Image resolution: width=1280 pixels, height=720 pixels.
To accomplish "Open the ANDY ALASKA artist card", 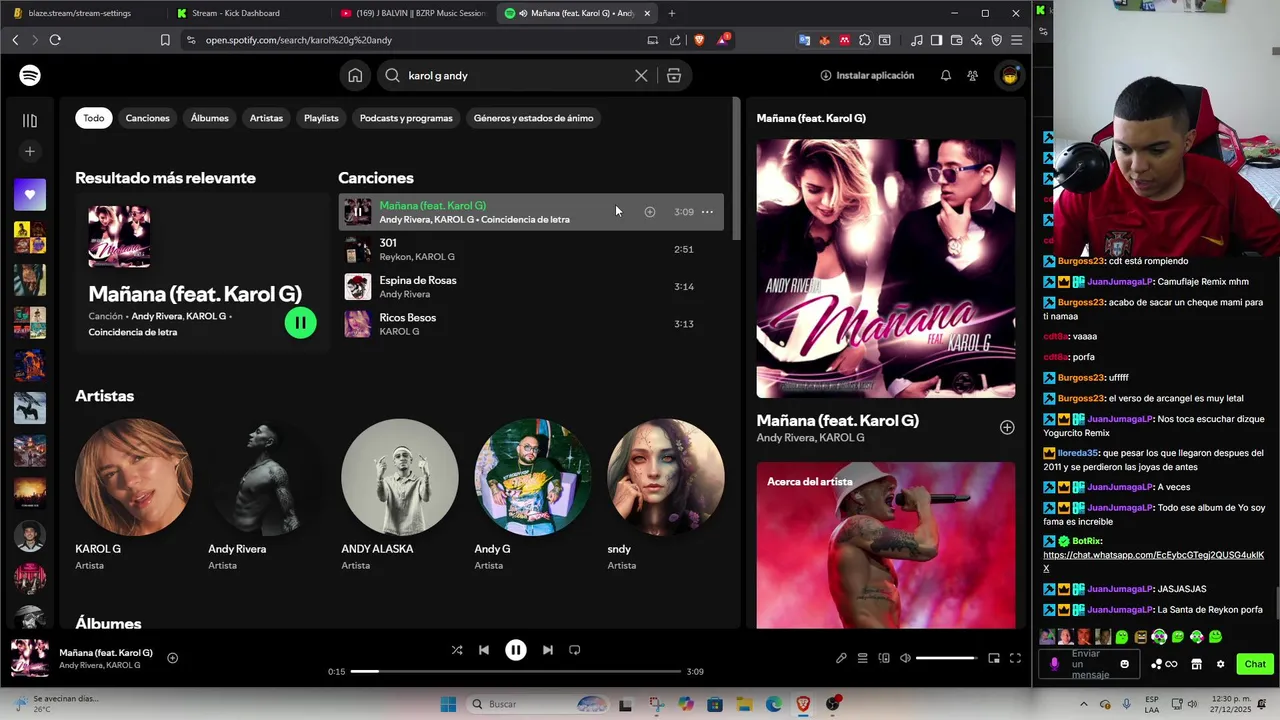I will pos(400,494).
